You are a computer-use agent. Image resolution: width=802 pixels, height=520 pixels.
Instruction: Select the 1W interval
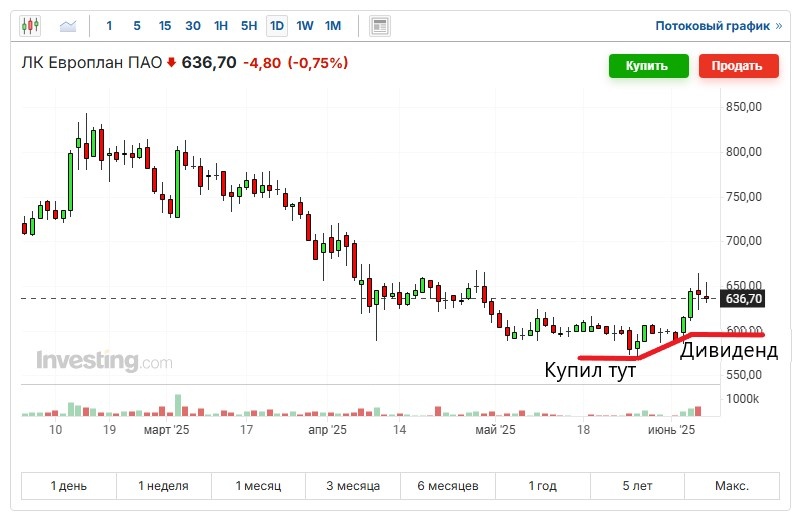point(305,26)
